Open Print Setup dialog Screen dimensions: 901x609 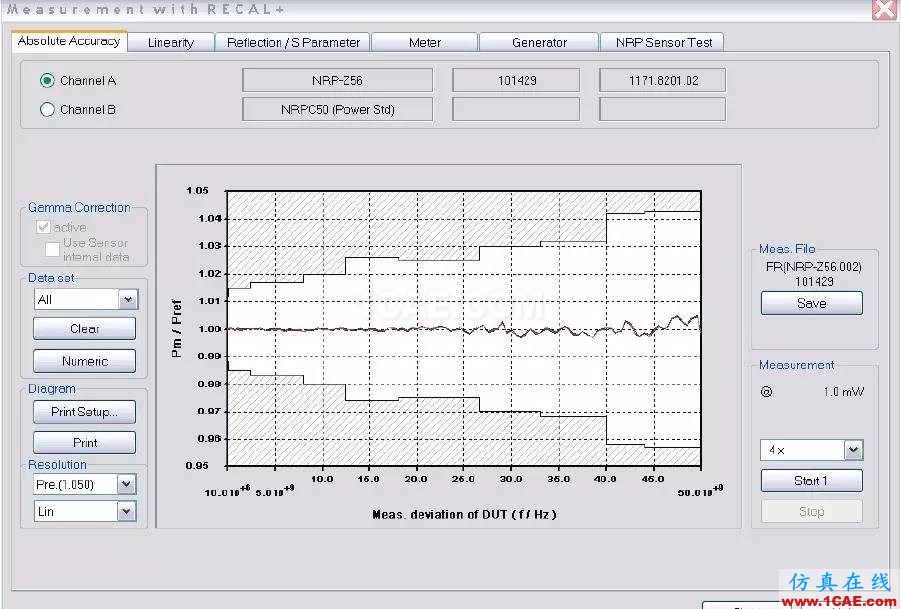[84, 412]
